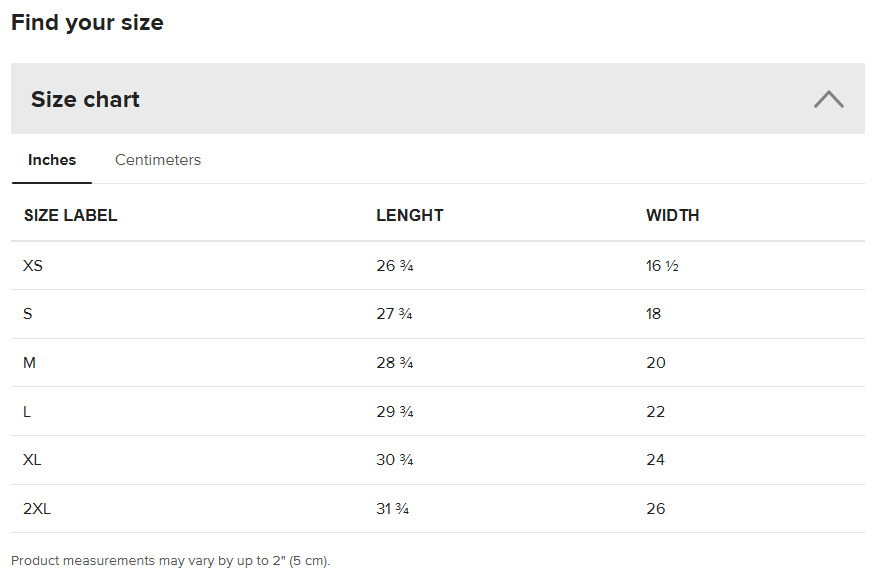
Task: Click the 26 ¾ length value
Action: pos(394,266)
